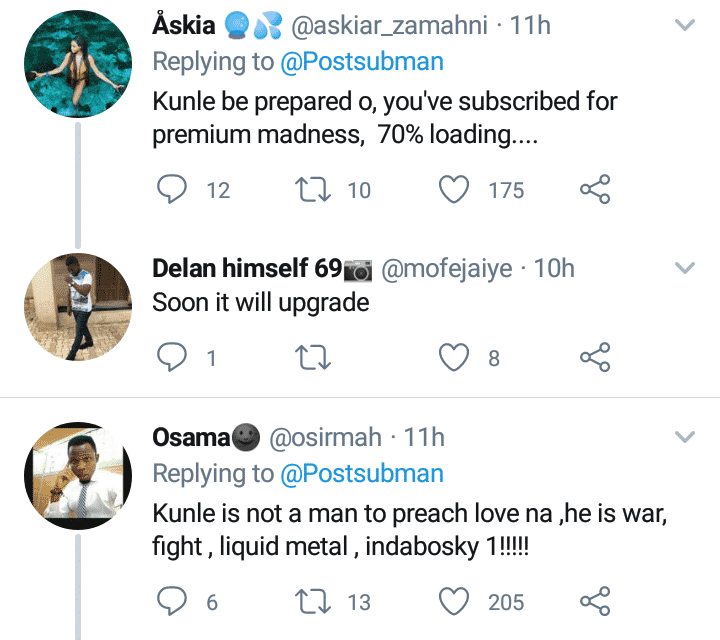
Task: Expand dropdown arrow on Delan's tweet
Action: pos(685,268)
